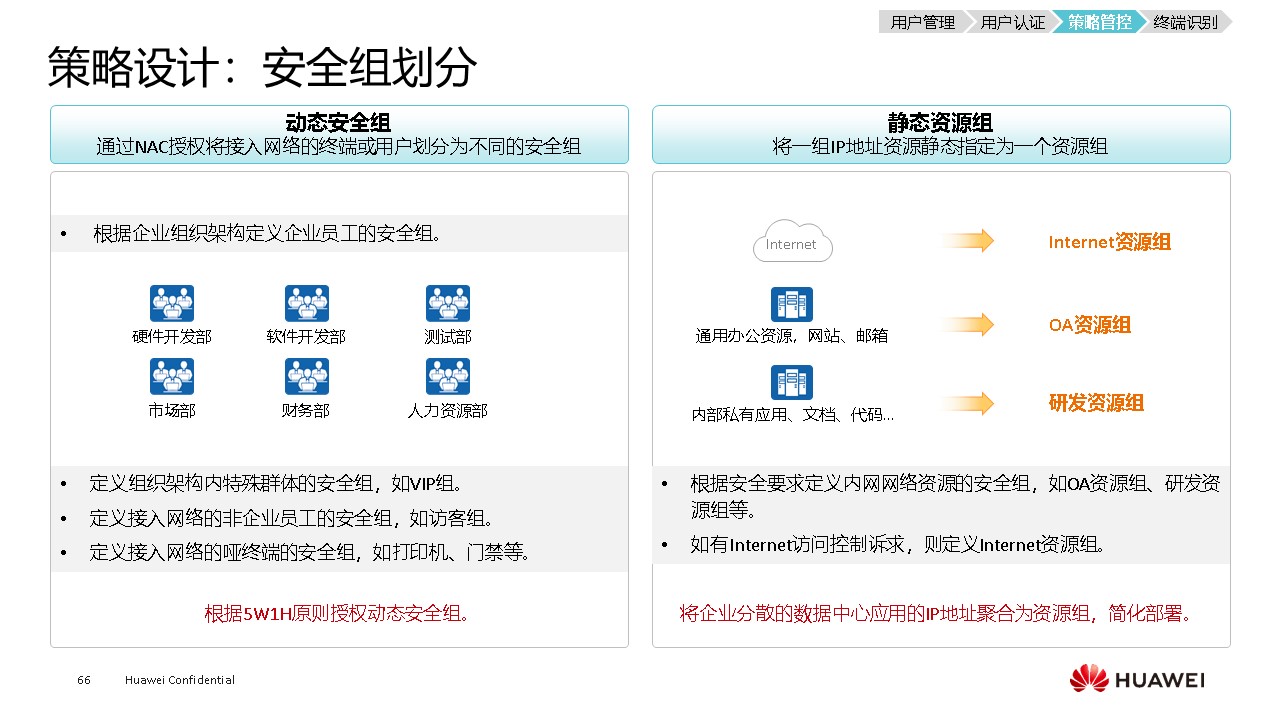The height and width of the screenshot is (720, 1280).
Task: Select the 通用办公资源 server icon
Action: pyautogui.click(x=791, y=305)
